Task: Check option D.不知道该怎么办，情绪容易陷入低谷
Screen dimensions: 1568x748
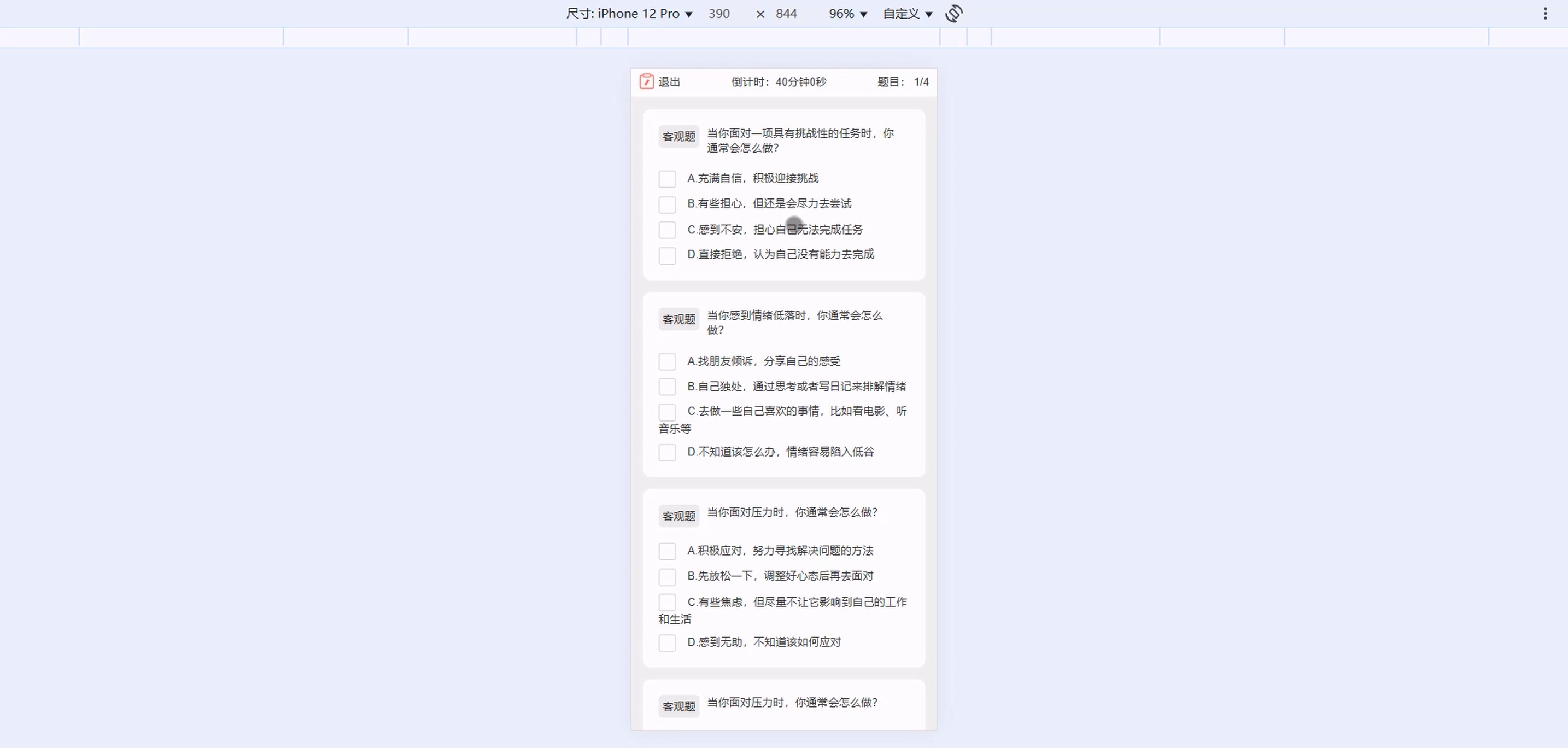Action: pyautogui.click(x=667, y=452)
